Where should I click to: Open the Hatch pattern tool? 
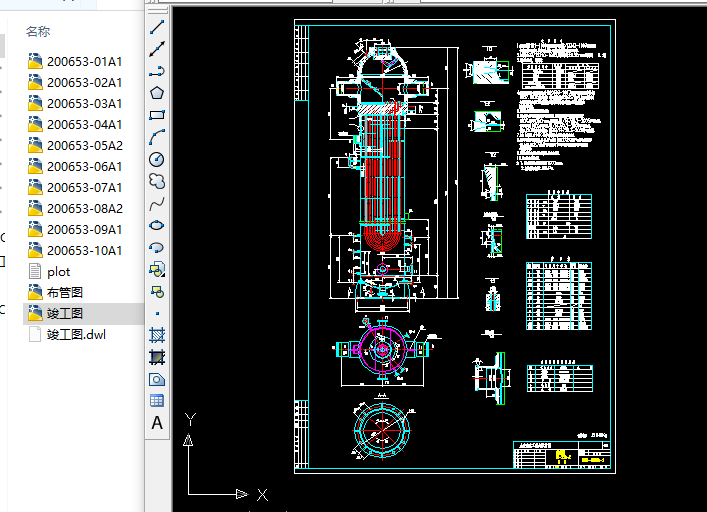click(x=157, y=335)
